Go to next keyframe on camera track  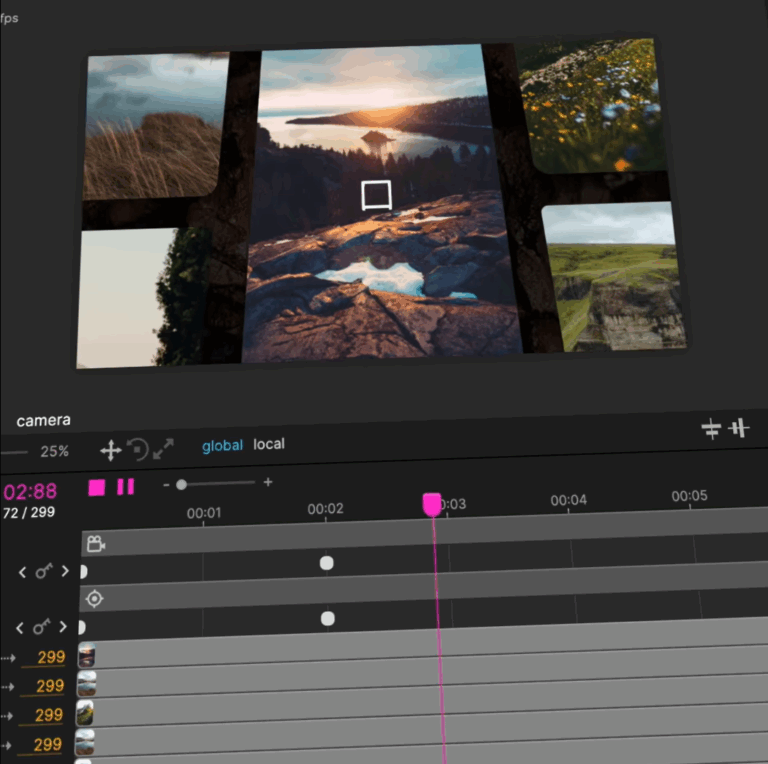tap(65, 571)
